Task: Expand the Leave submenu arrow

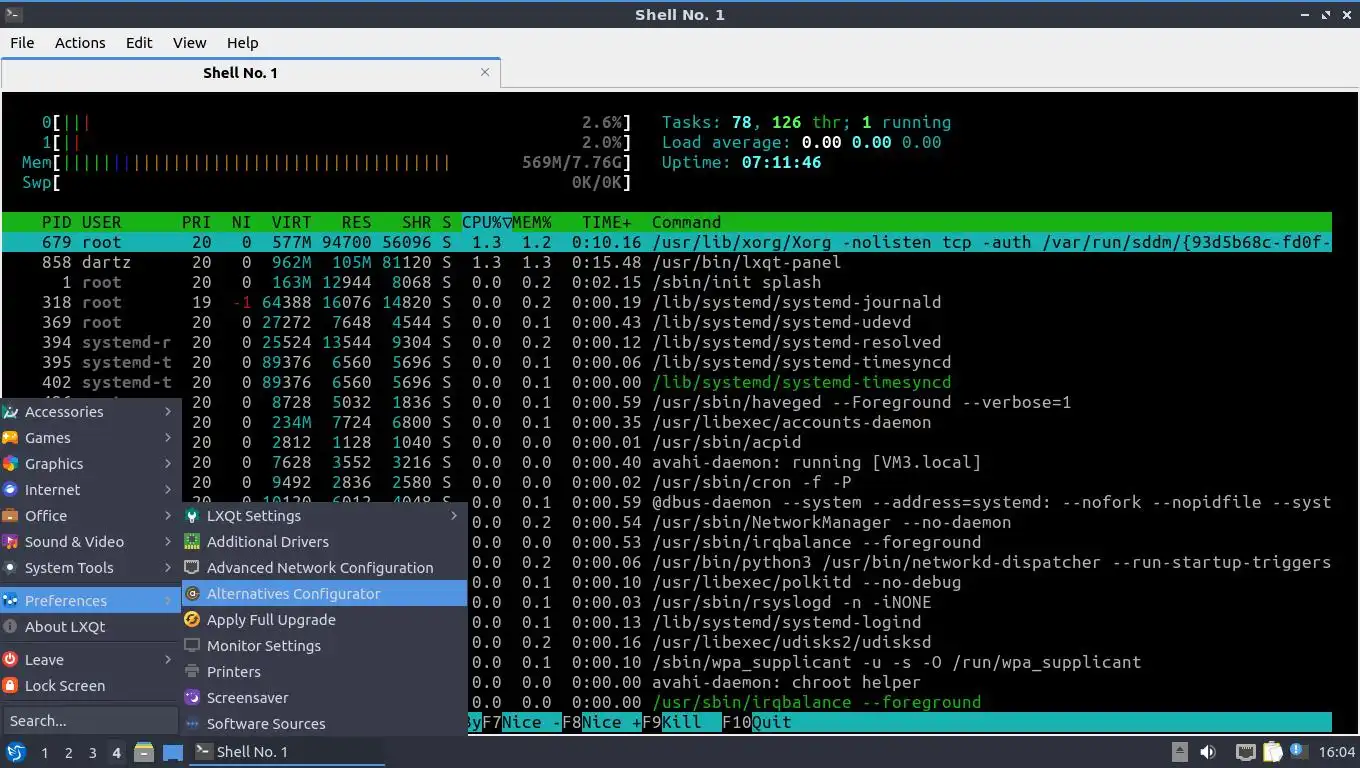Action: [168, 660]
